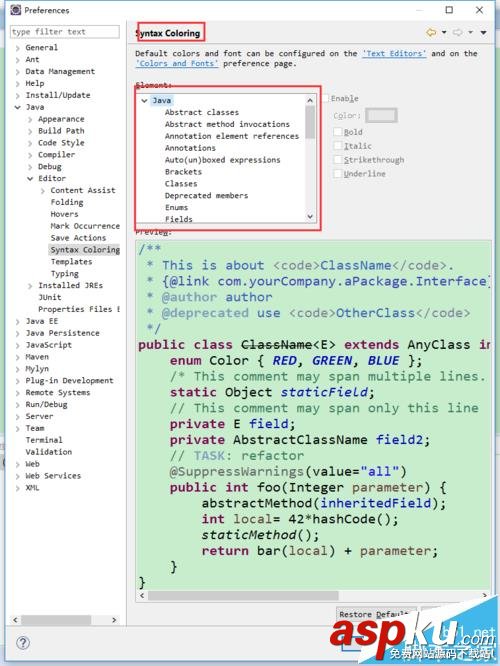Select Appearance under Java

tap(61, 119)
